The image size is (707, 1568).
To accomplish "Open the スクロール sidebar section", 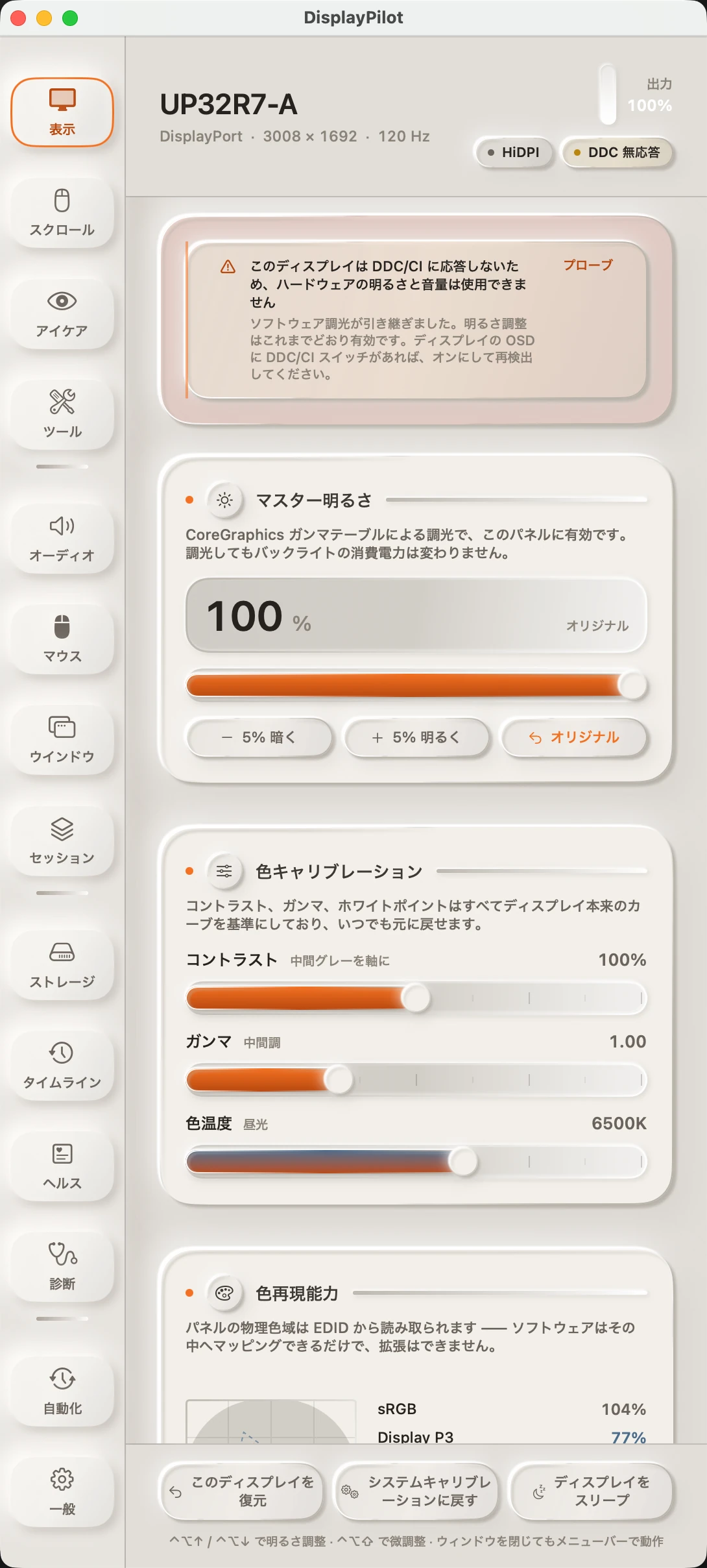I will pyautogui.click(x=62, y=212).
